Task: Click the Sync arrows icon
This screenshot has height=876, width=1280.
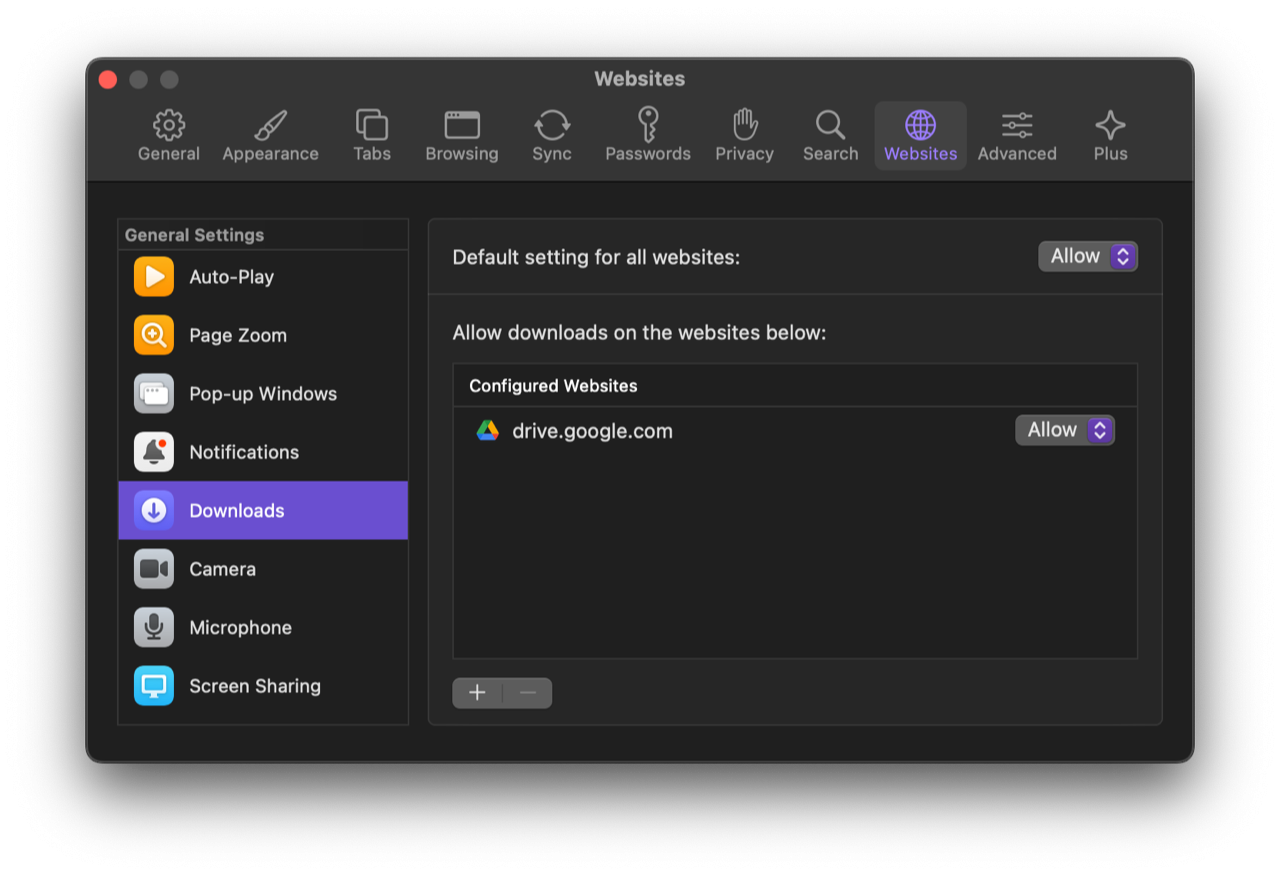Action: click(551, 126)
